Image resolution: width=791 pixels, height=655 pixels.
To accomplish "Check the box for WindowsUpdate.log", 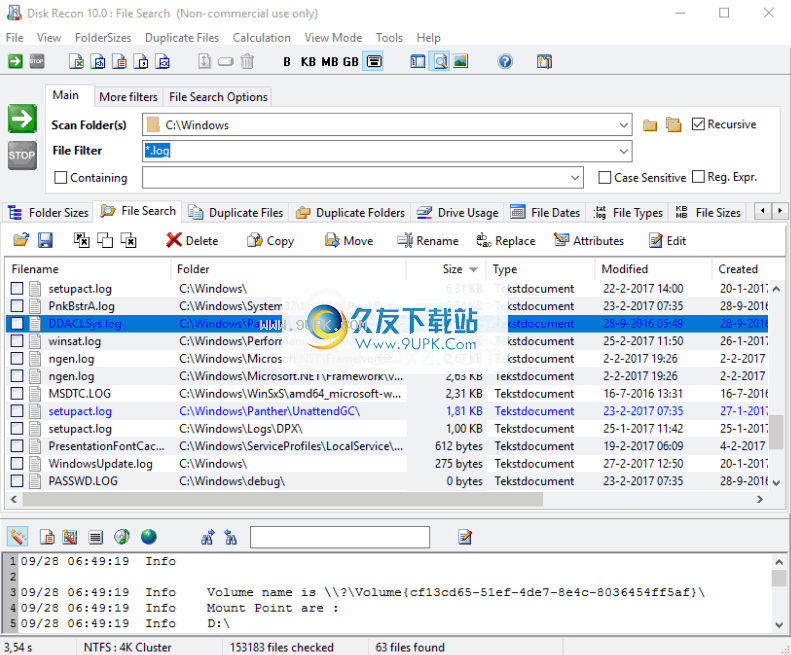I will (17, 463).
